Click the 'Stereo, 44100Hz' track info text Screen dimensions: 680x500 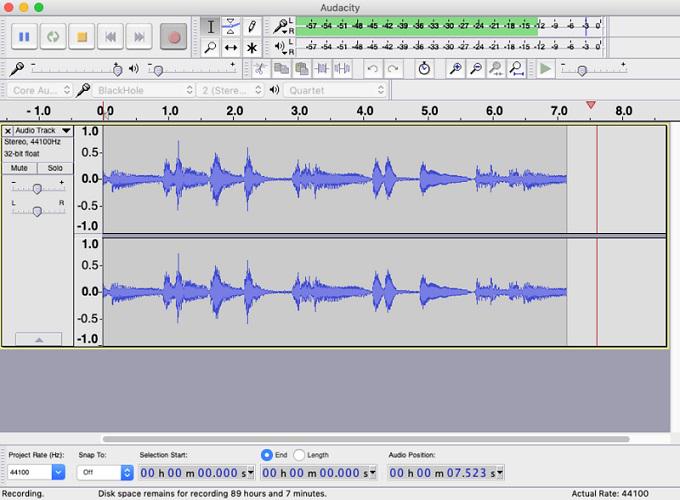click(32, 142)
